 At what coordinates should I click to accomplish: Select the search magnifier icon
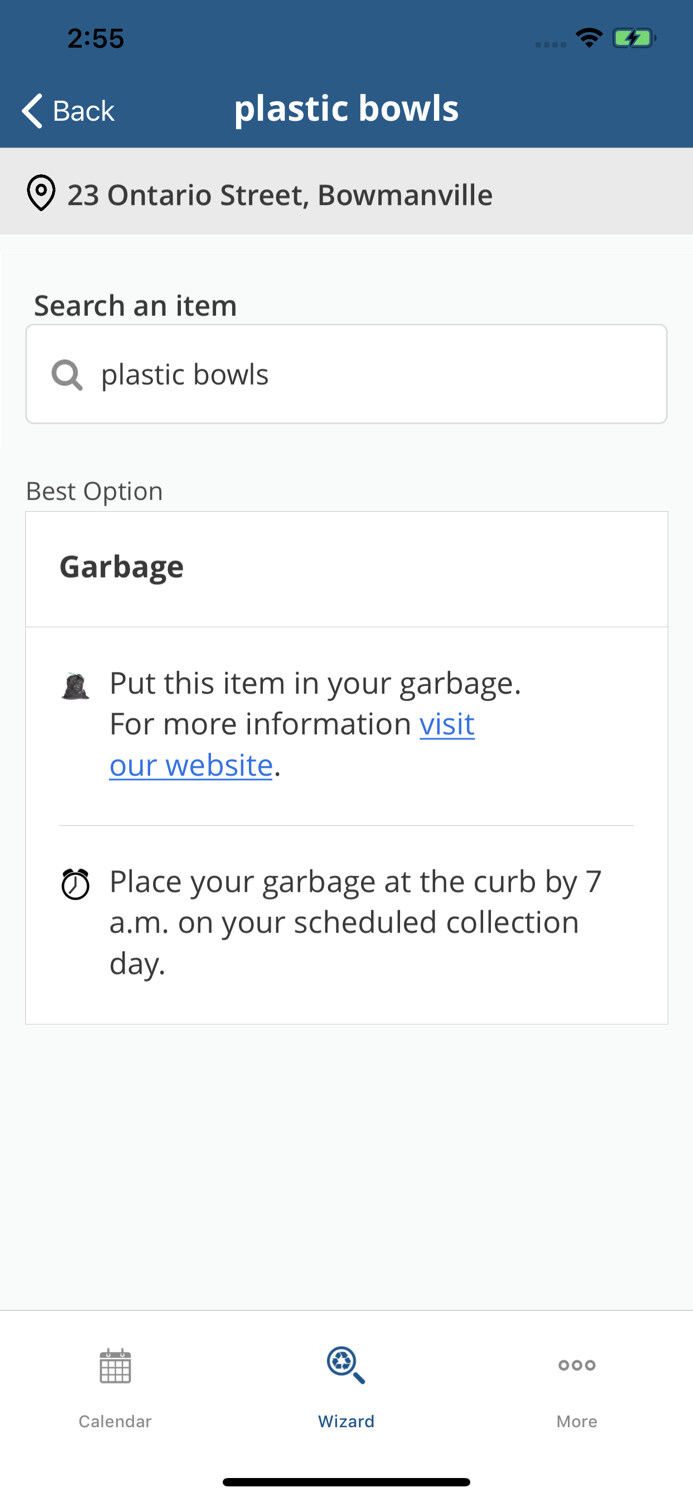click(66, 374)
